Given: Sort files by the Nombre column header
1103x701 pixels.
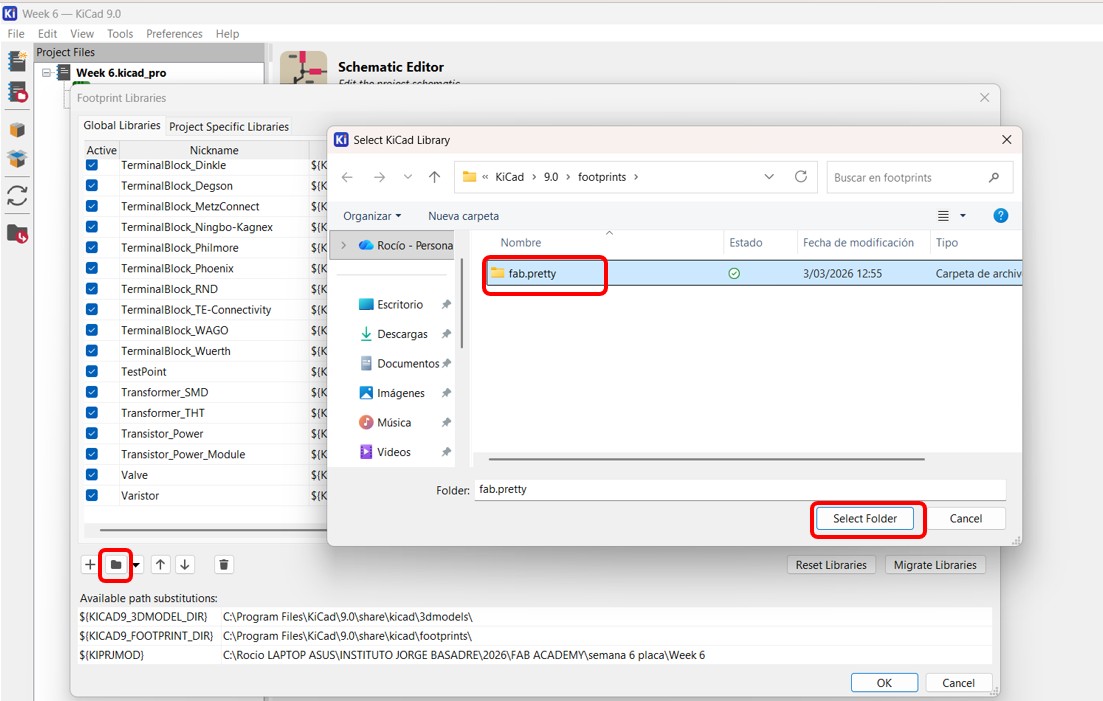Looking at the screenshot, I should 521,243.
